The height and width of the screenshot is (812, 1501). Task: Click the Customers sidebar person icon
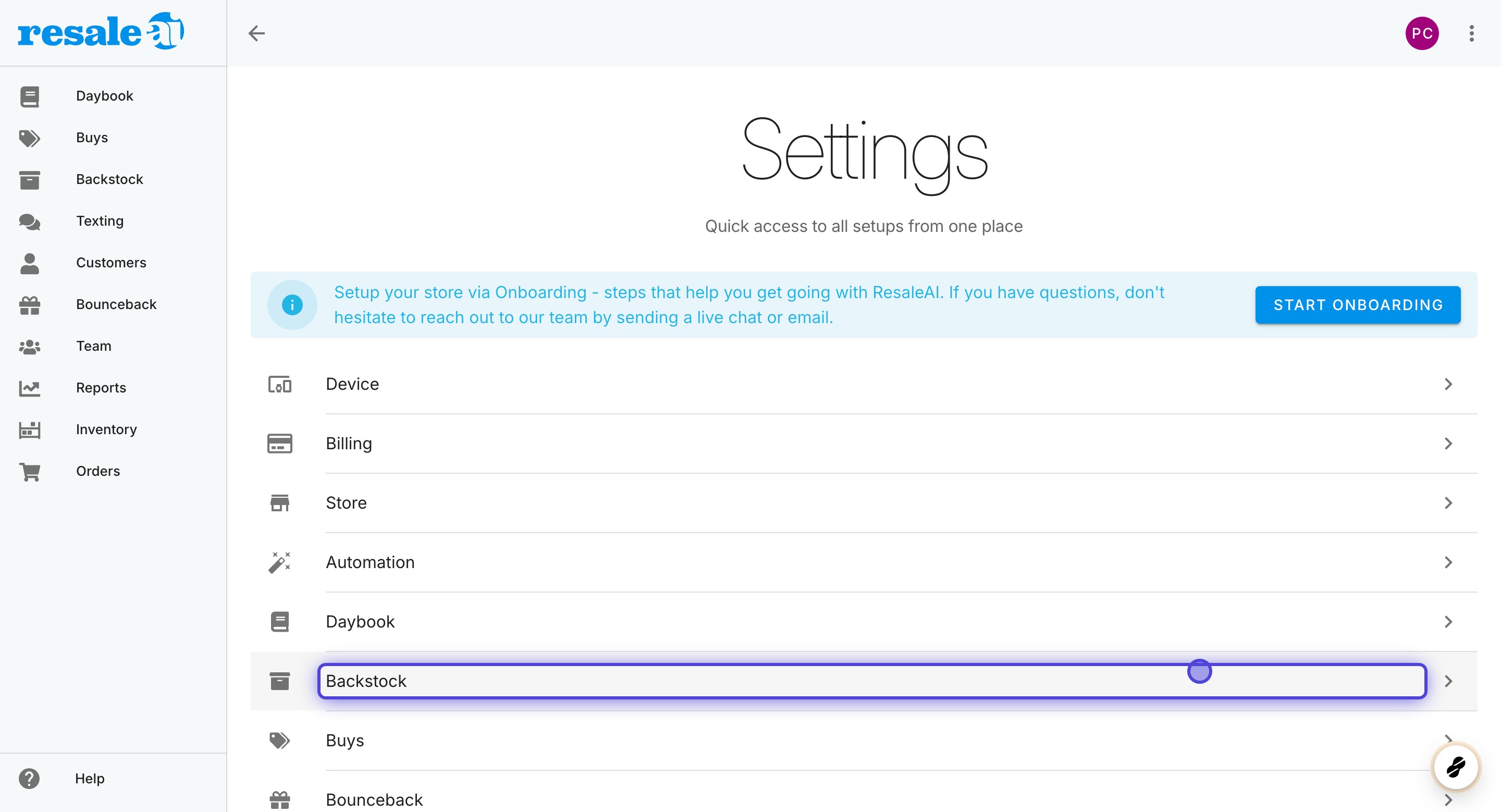pyautogui.click(x=29, y=263)
